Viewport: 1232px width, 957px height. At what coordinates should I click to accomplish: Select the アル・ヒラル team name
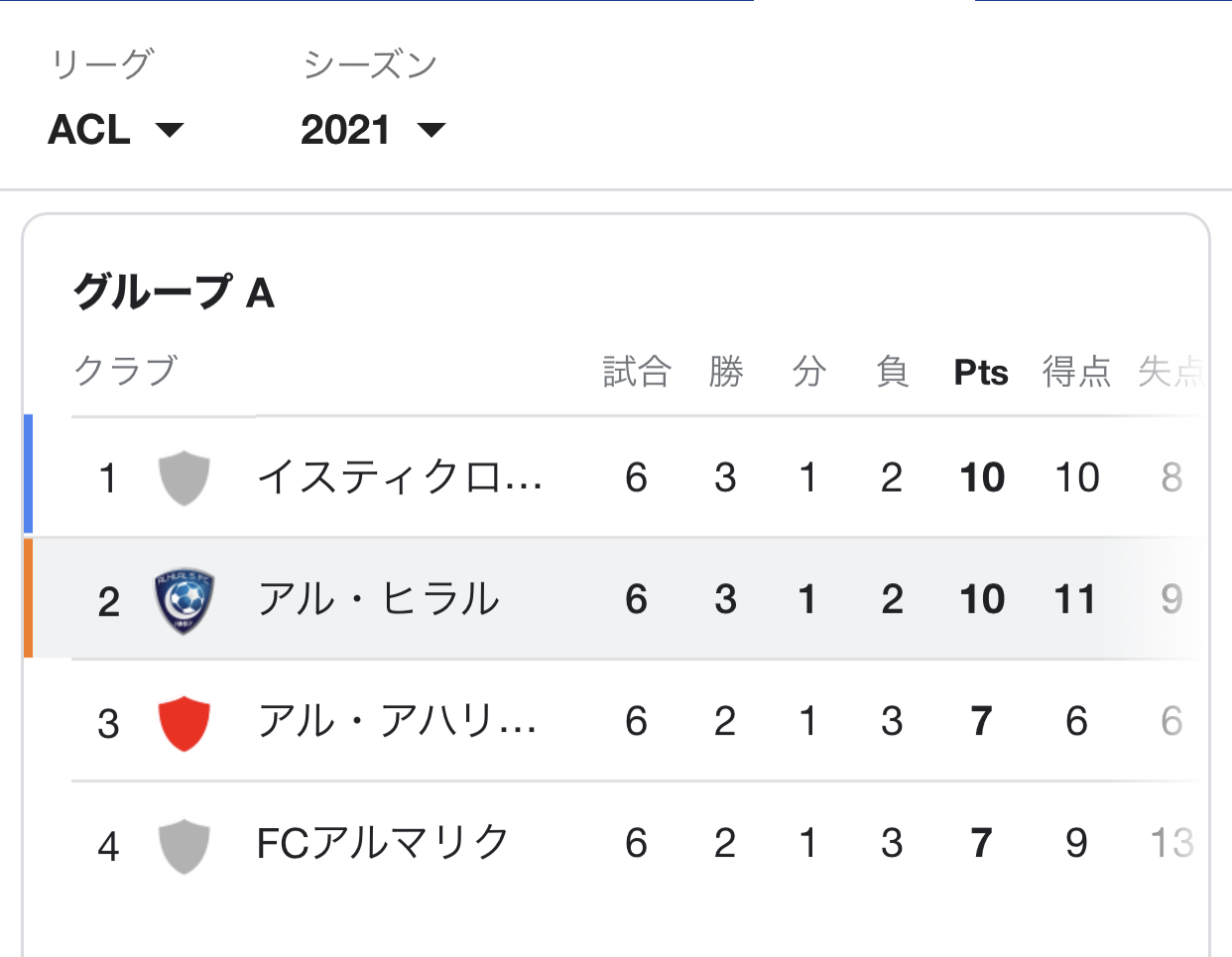coord(378,600)
